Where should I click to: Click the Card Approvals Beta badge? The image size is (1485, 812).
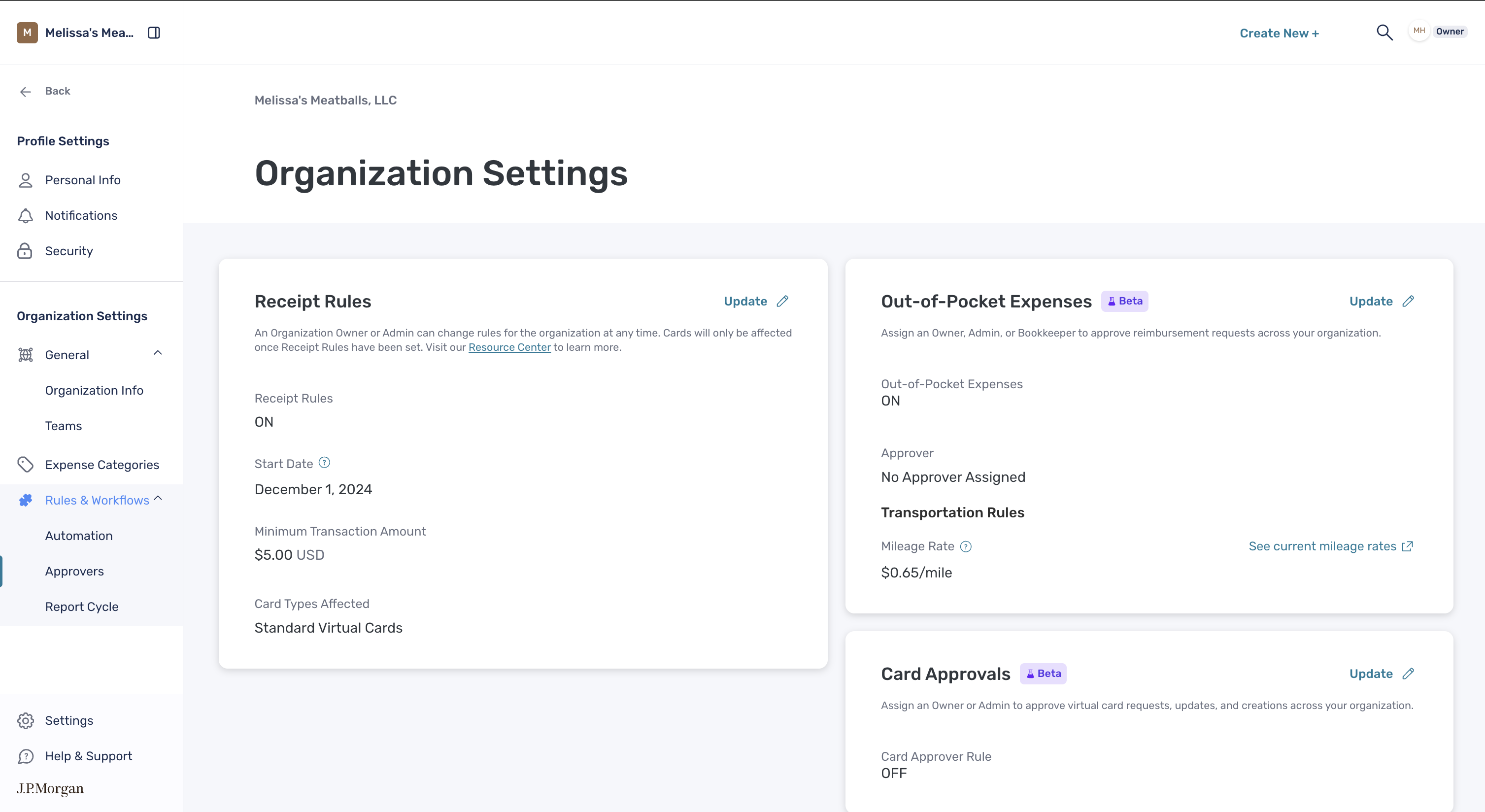pos(1043,673)
